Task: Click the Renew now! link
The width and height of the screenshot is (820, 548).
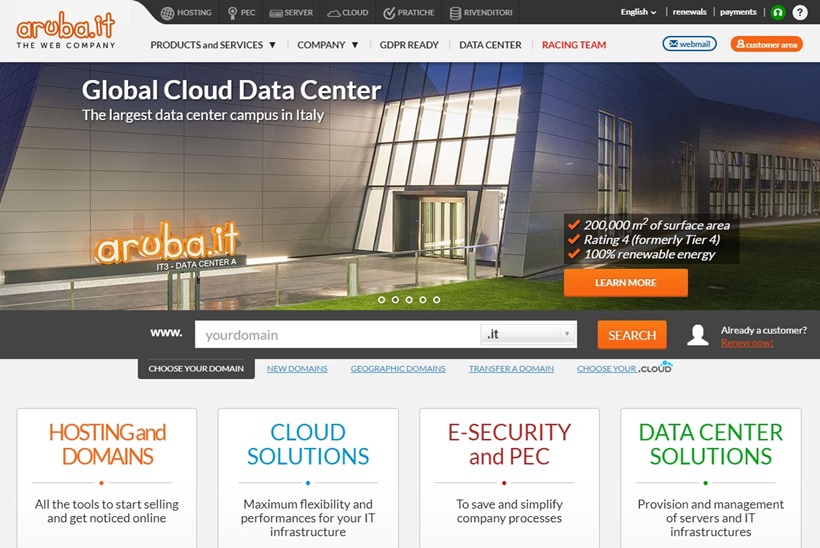Action: coord(747,343)
